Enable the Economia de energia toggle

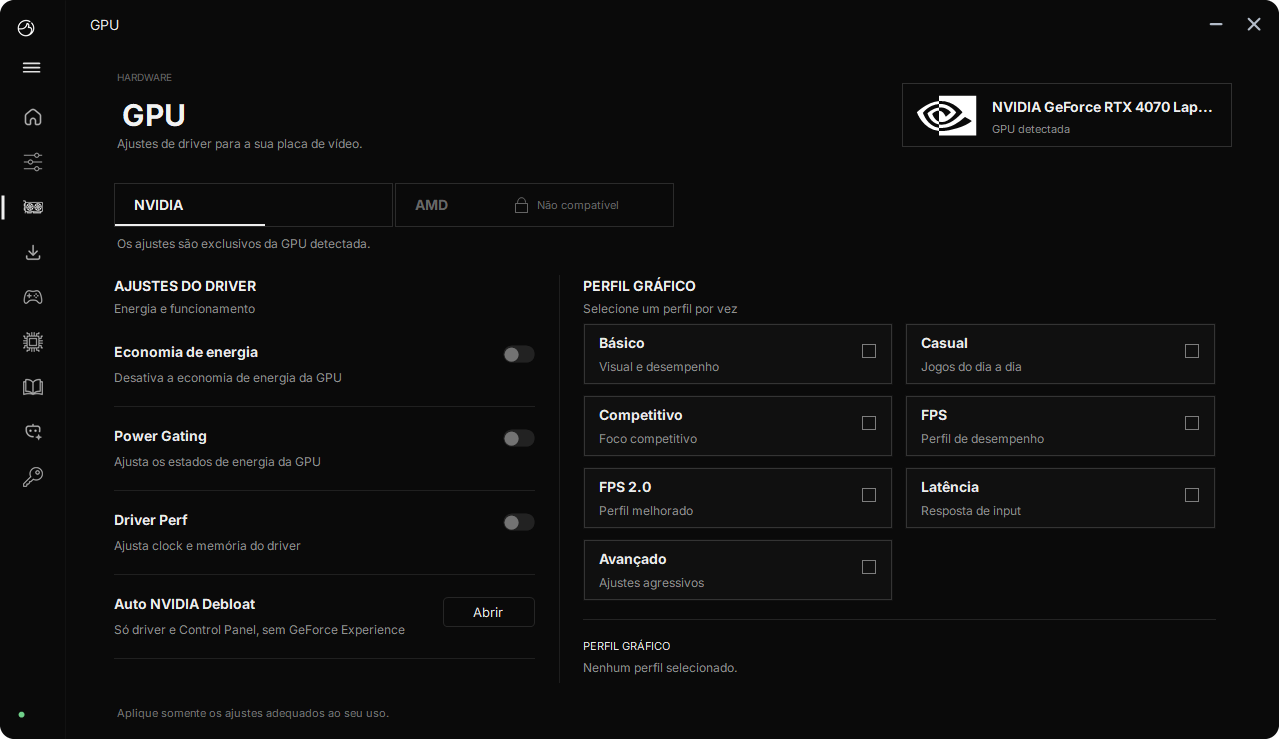pyautogui.click(x=519, y=354)
